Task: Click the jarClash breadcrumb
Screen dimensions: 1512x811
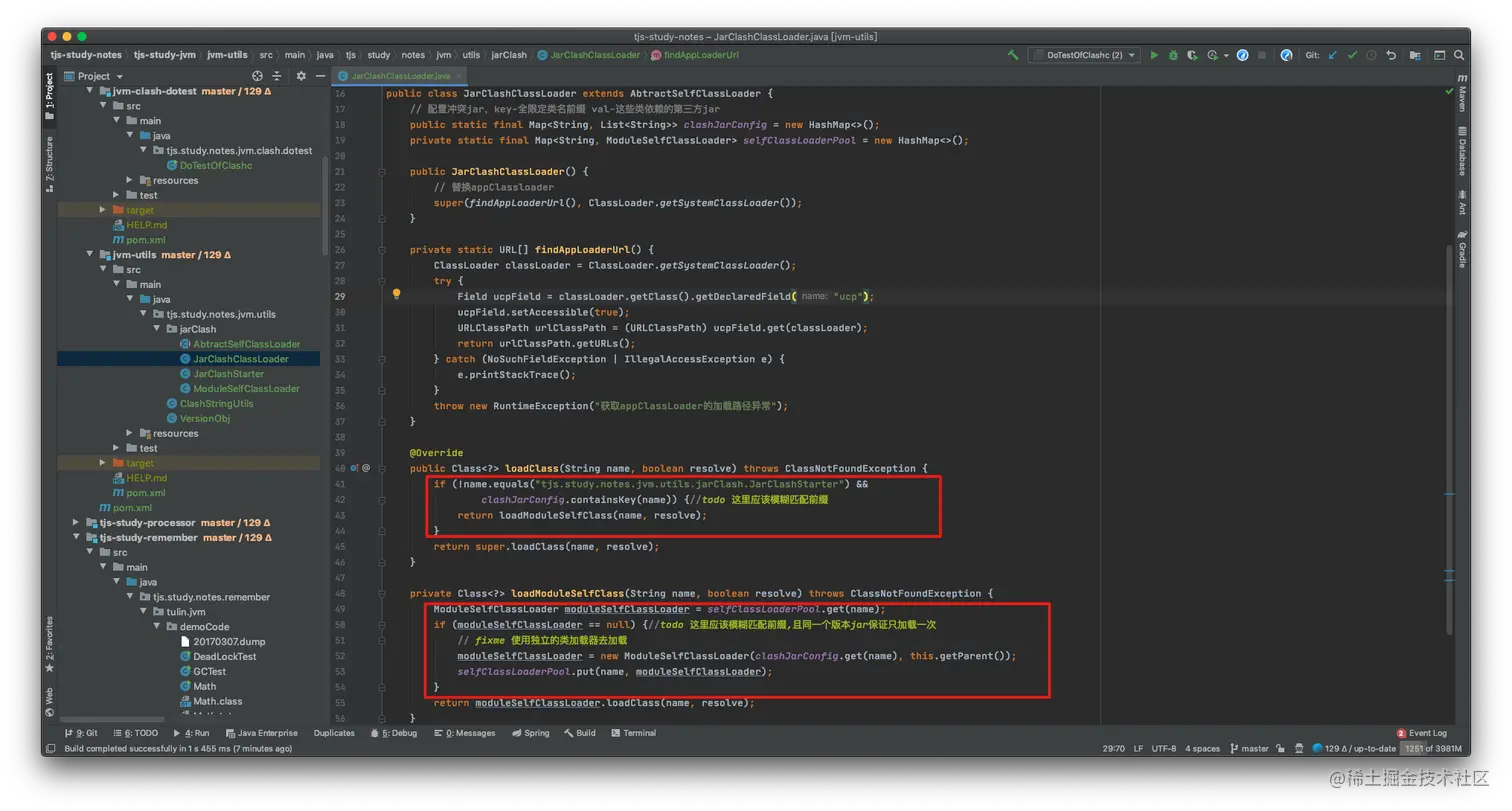Action: 508,55
